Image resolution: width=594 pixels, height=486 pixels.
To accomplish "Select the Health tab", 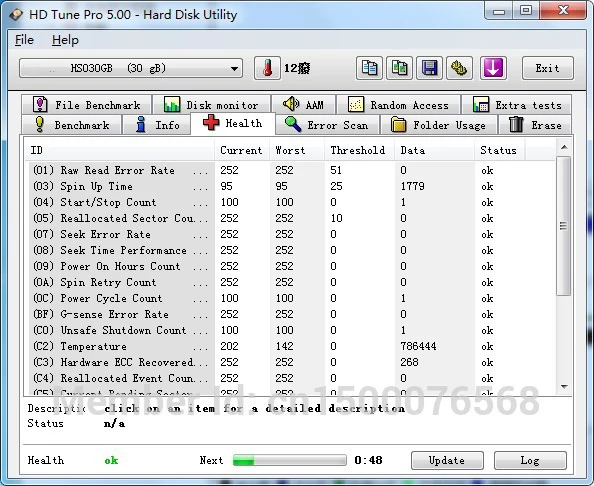I will pyautogui.click(x=233, y=123).
